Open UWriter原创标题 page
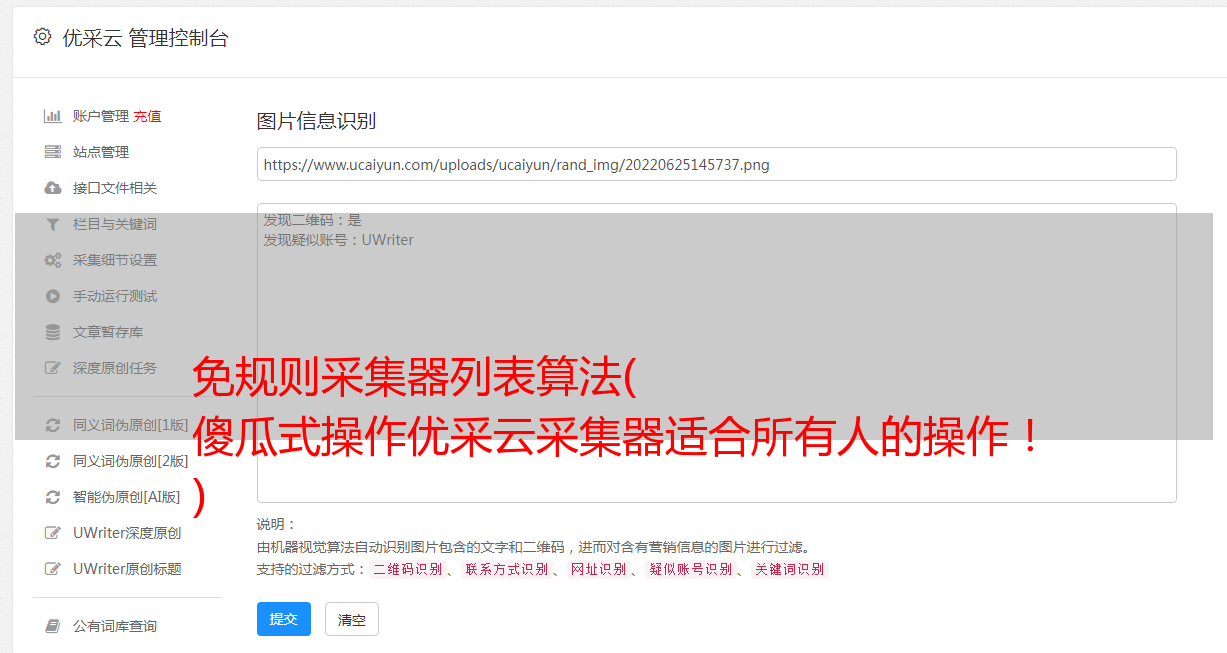Screen dimensions: 1227x653 pos(127,569)
